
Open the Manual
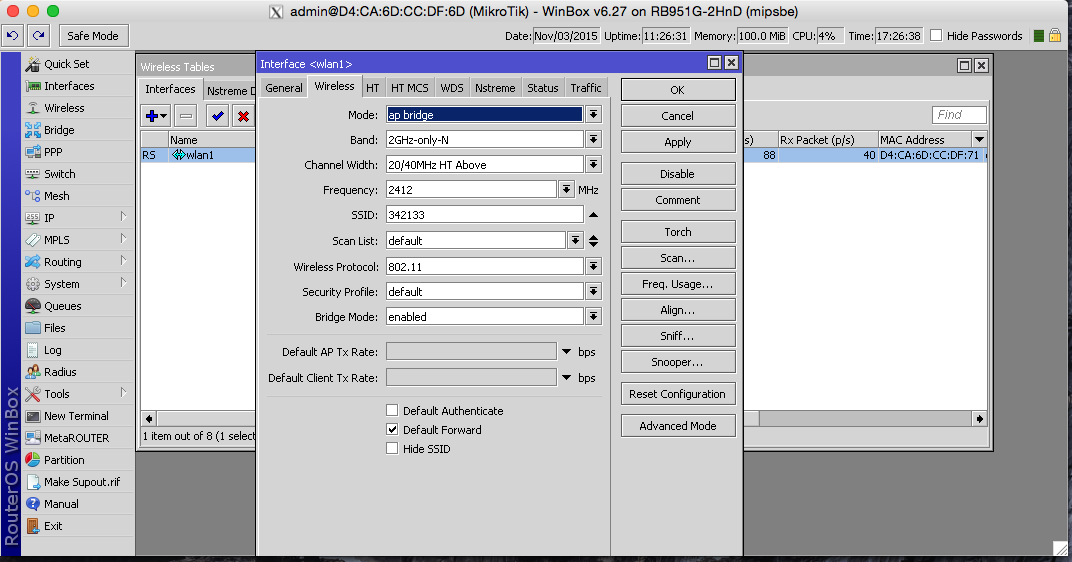point(78,504)
